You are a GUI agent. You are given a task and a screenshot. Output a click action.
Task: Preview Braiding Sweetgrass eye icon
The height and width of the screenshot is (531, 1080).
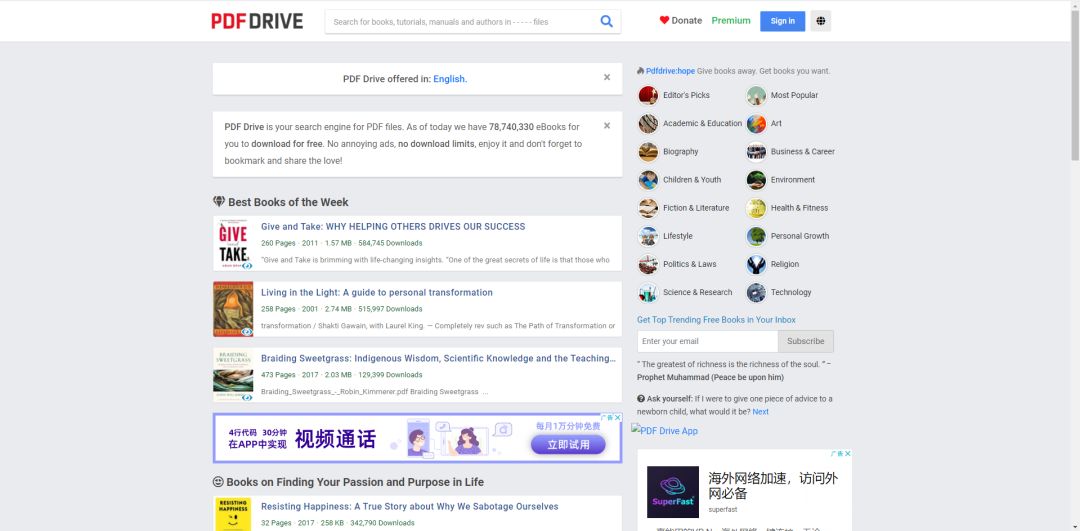[x=247, y=397]
